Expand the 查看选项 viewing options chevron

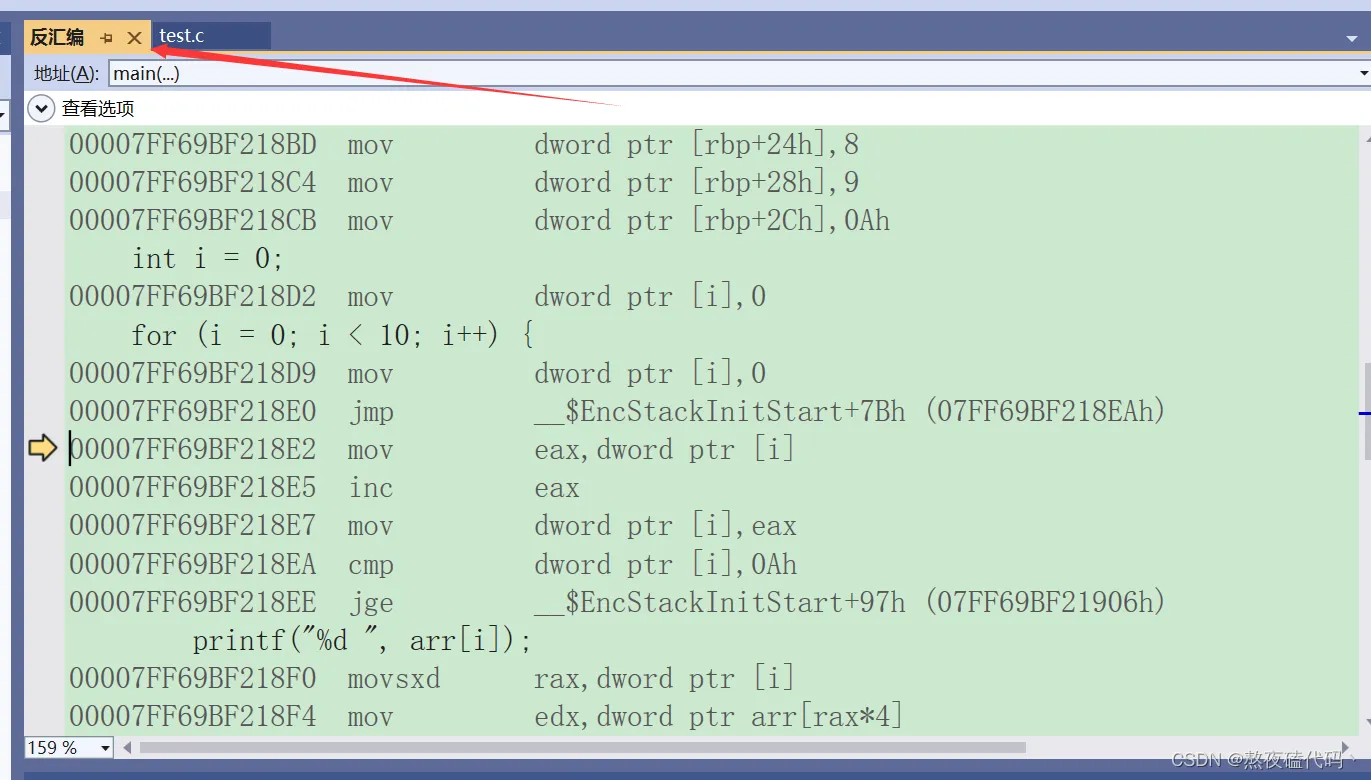click(x=41, y=108)
